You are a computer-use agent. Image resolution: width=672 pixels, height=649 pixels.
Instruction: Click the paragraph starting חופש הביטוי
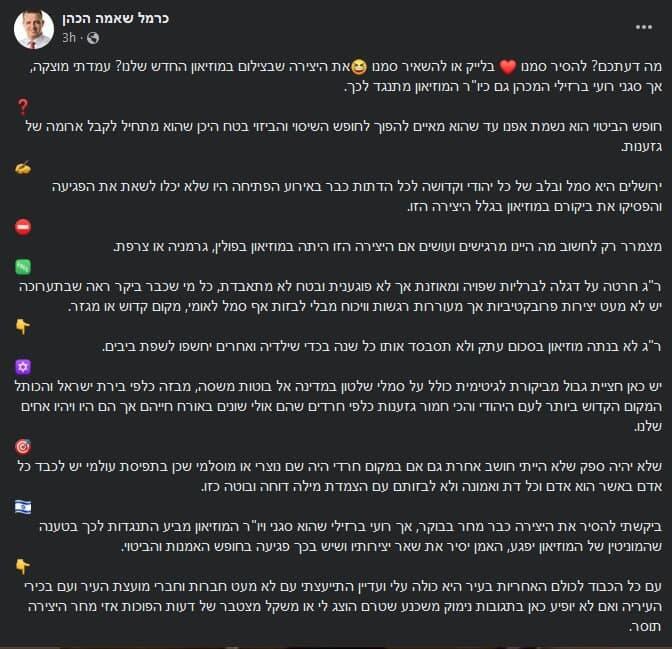pyautogui.click(x=344, y=137)
